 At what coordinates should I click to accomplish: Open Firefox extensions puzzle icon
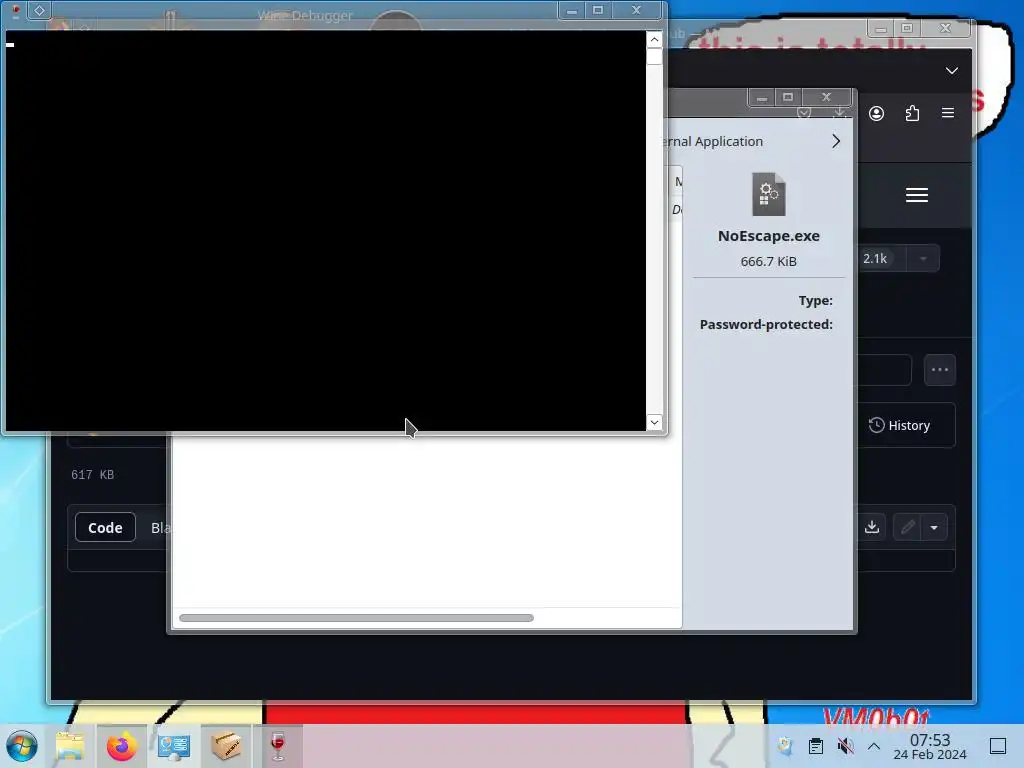(912, 114)
